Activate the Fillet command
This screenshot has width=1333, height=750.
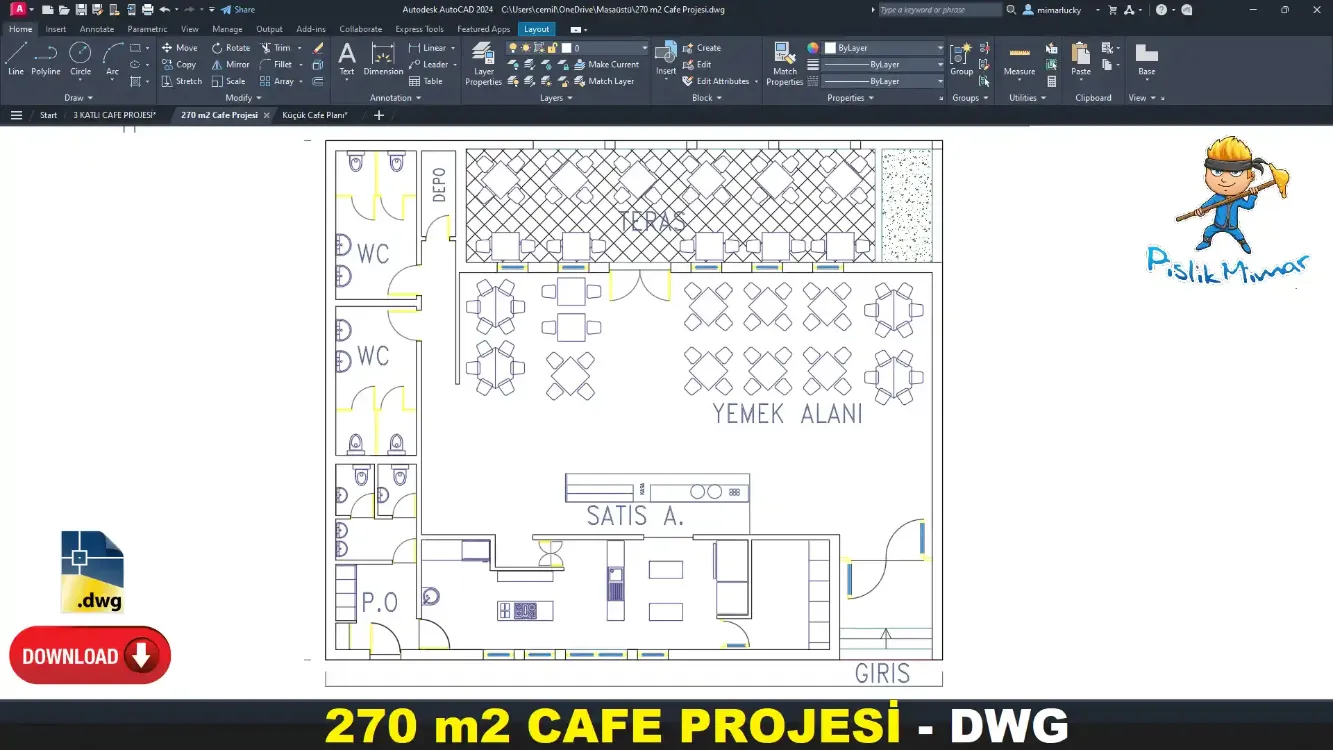(276, 65)
